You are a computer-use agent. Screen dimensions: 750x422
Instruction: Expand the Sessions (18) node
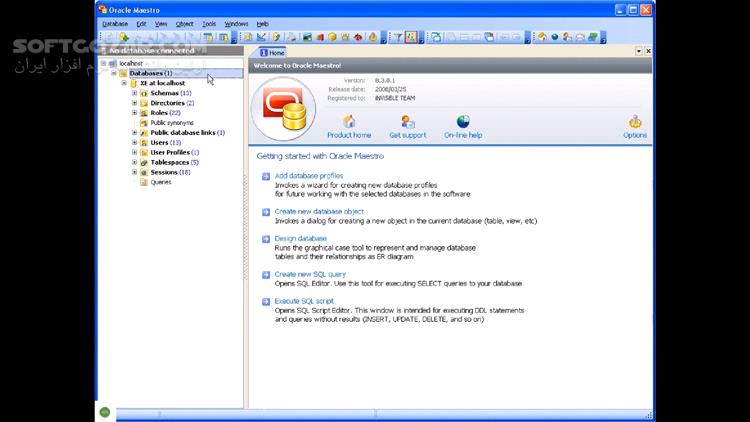click(134, 172)
